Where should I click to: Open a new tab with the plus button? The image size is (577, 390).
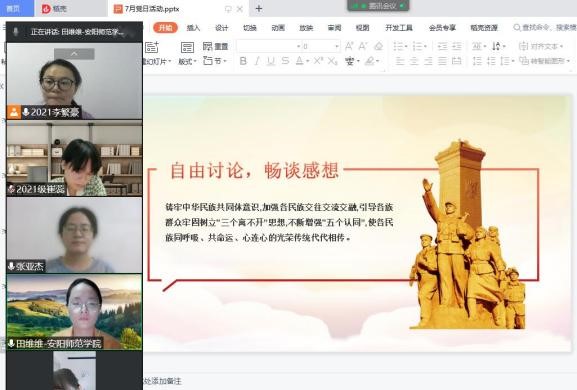259,9
